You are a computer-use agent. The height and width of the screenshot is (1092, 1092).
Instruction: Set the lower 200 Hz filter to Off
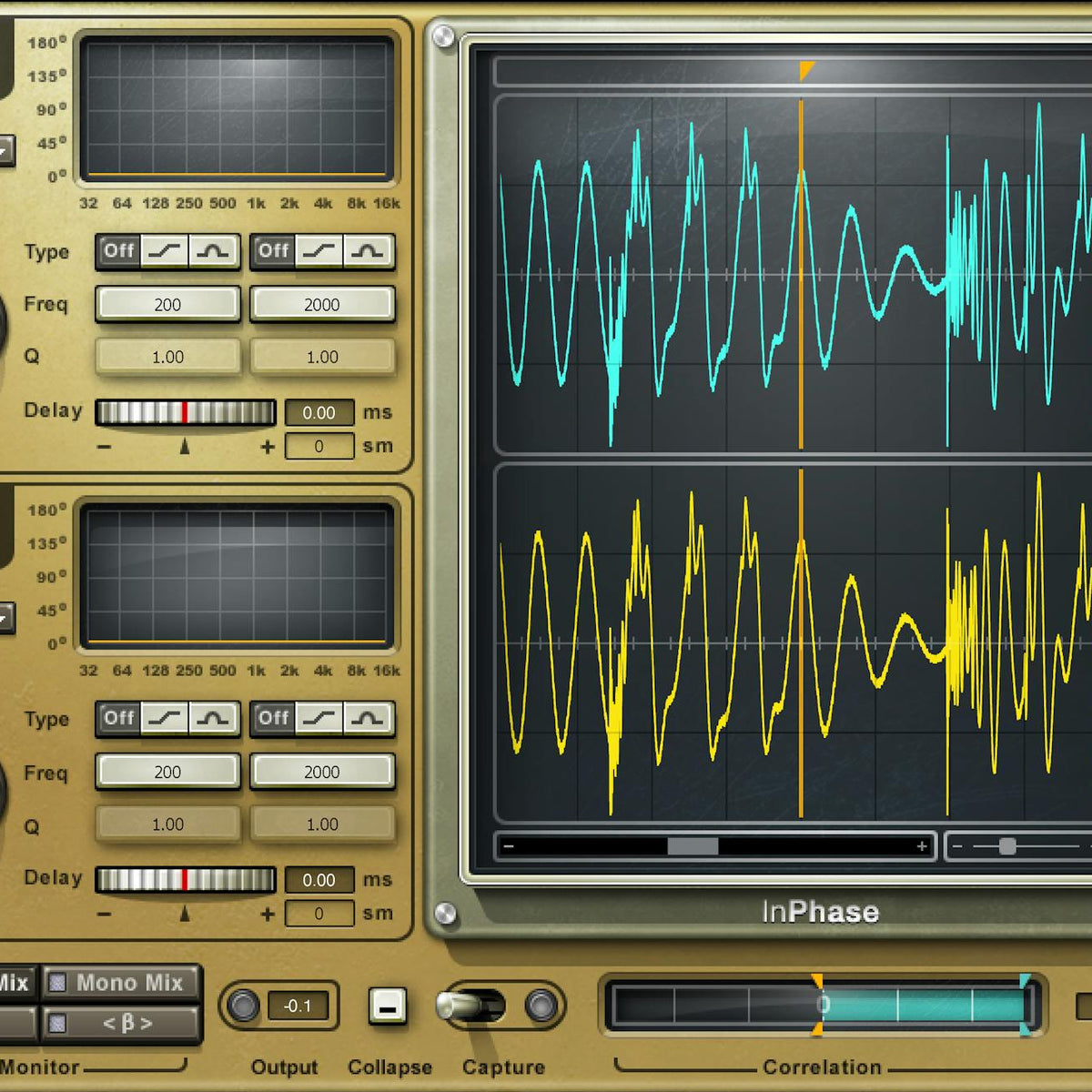(119, 719)
